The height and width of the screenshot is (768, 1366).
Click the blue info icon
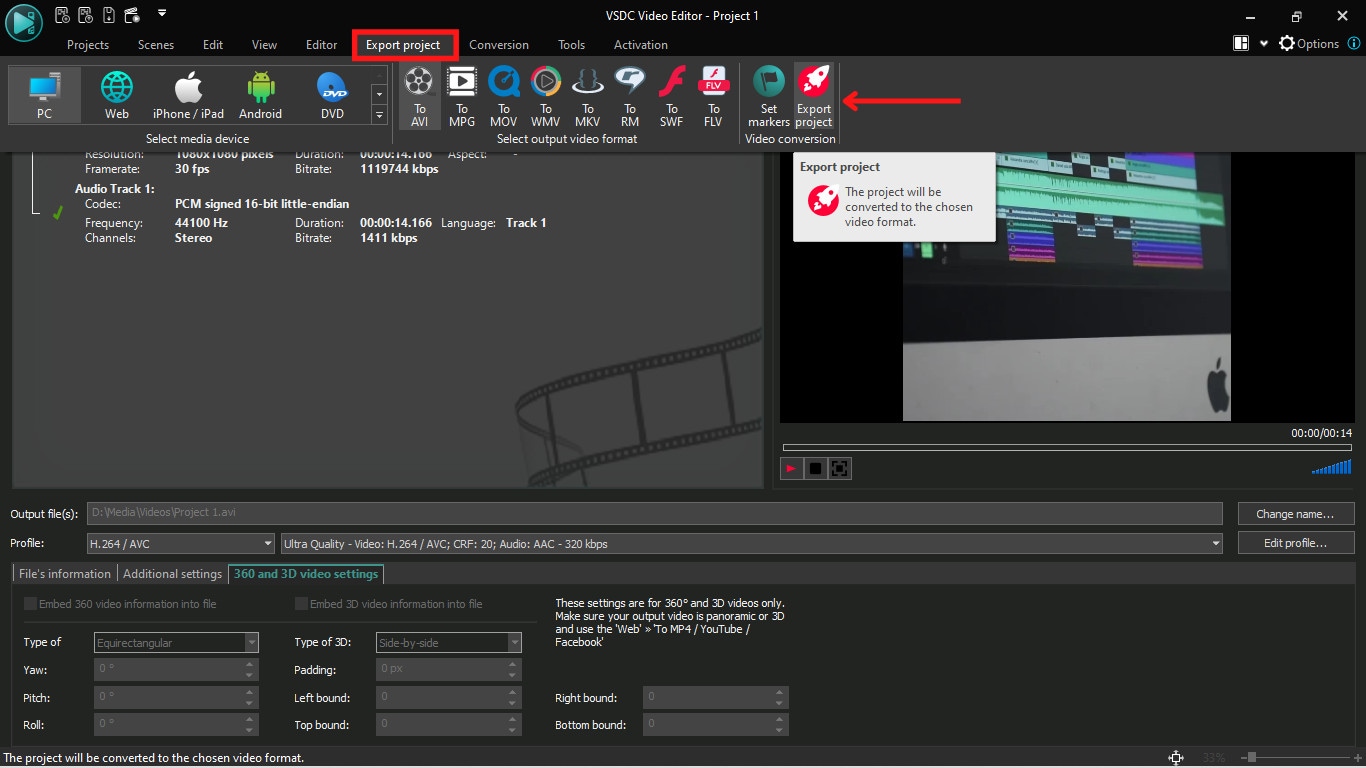pos(1354,44)
